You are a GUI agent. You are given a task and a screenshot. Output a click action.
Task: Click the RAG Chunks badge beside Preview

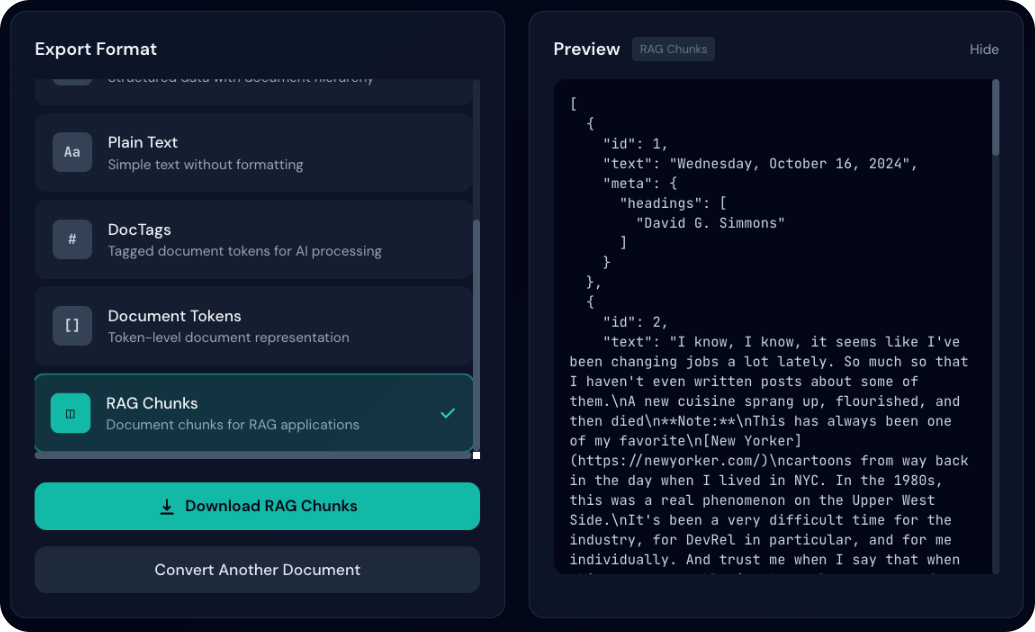pyautogui.click(x=673, y=49)
